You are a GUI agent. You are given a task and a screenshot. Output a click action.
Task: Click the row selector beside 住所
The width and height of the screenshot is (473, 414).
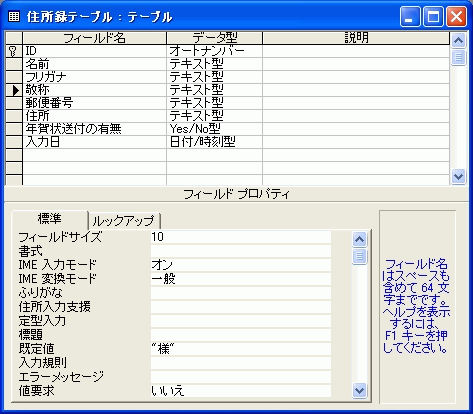pyautogui.click(x=14, y=116)
